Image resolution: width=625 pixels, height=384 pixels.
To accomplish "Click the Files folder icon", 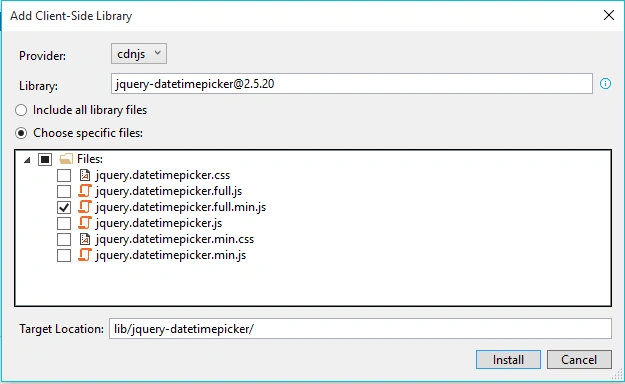I will [66, 159].
